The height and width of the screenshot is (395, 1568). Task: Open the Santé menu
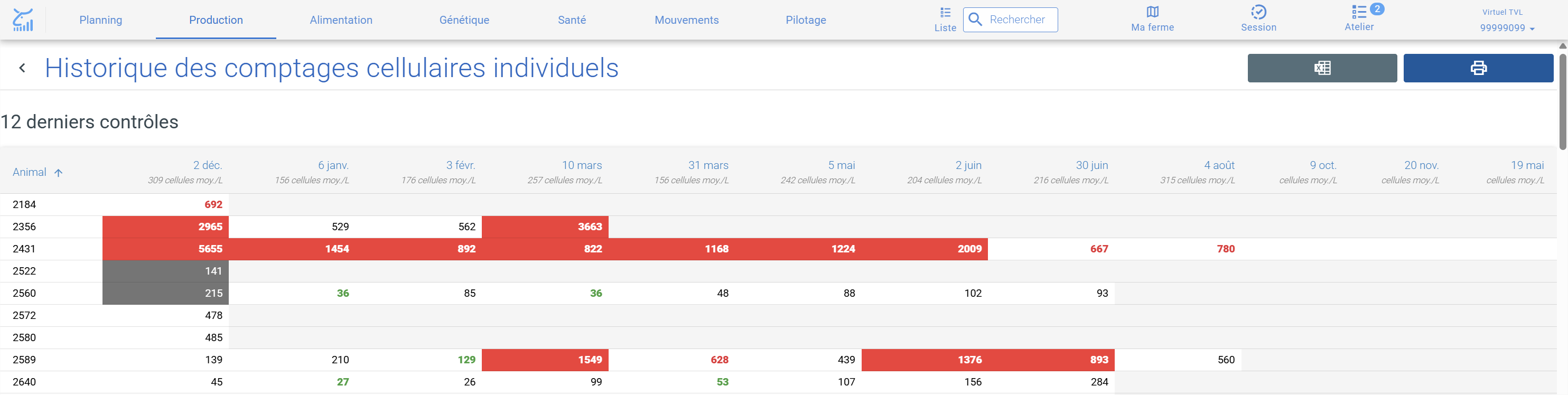(572, 20)
